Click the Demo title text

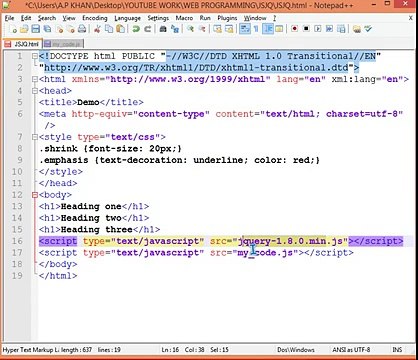coord(88,102)
